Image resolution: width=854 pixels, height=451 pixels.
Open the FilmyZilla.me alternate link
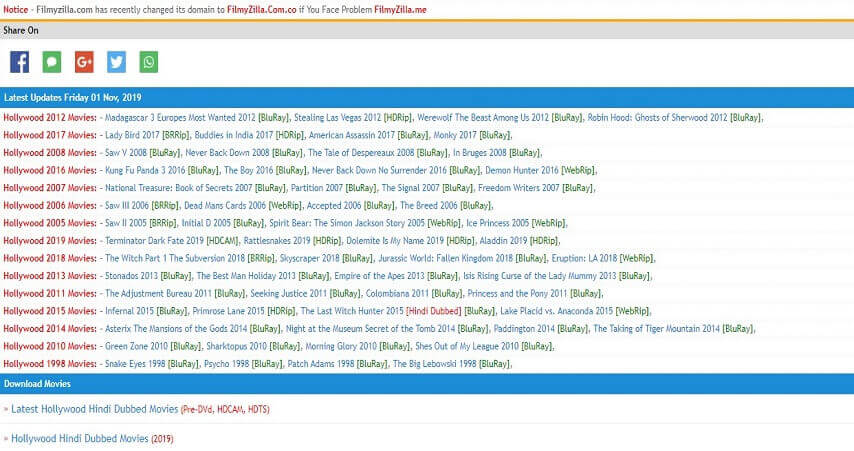point(400,10)
